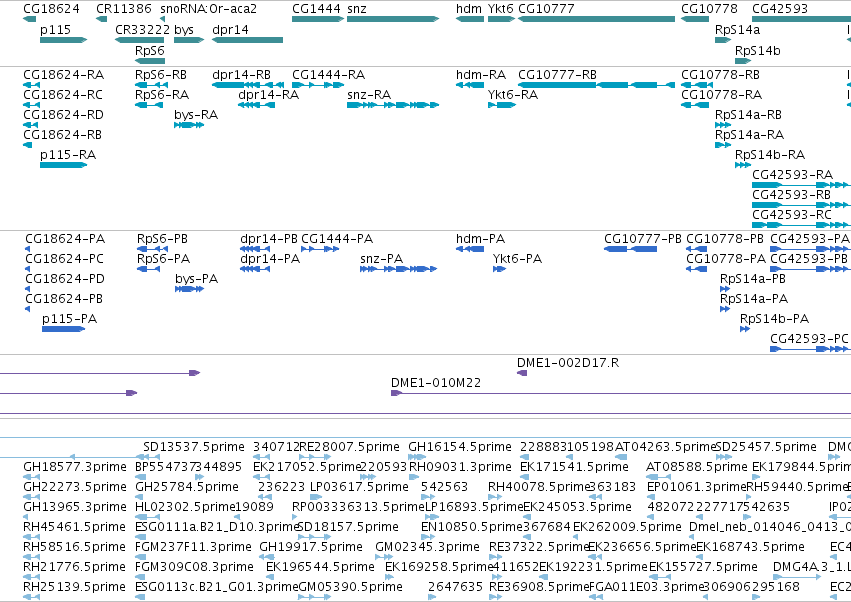This screenshot has height=602, width=851.
Task: Open EST SD18157.5prime label
Action: click(348, 527)
